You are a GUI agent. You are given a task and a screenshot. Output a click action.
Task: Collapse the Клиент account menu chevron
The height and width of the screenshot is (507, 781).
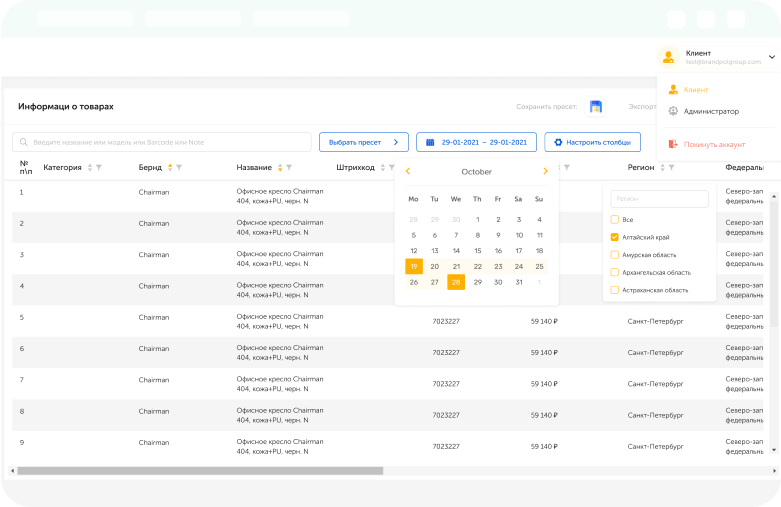click(771, 57)
